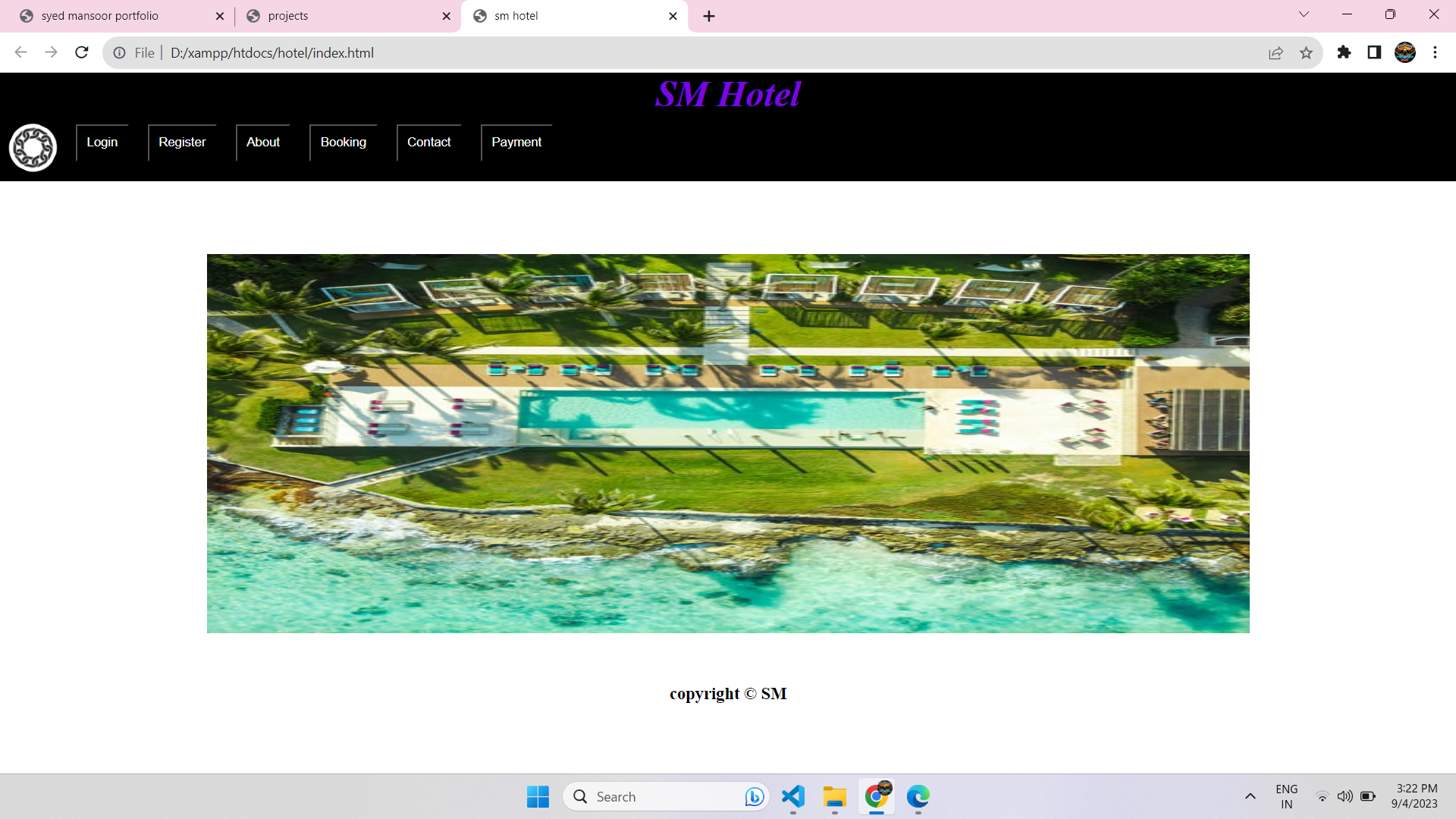1456x819 pixels.
Task: Open File Explorer from taskbar
Action: (835, 796)
